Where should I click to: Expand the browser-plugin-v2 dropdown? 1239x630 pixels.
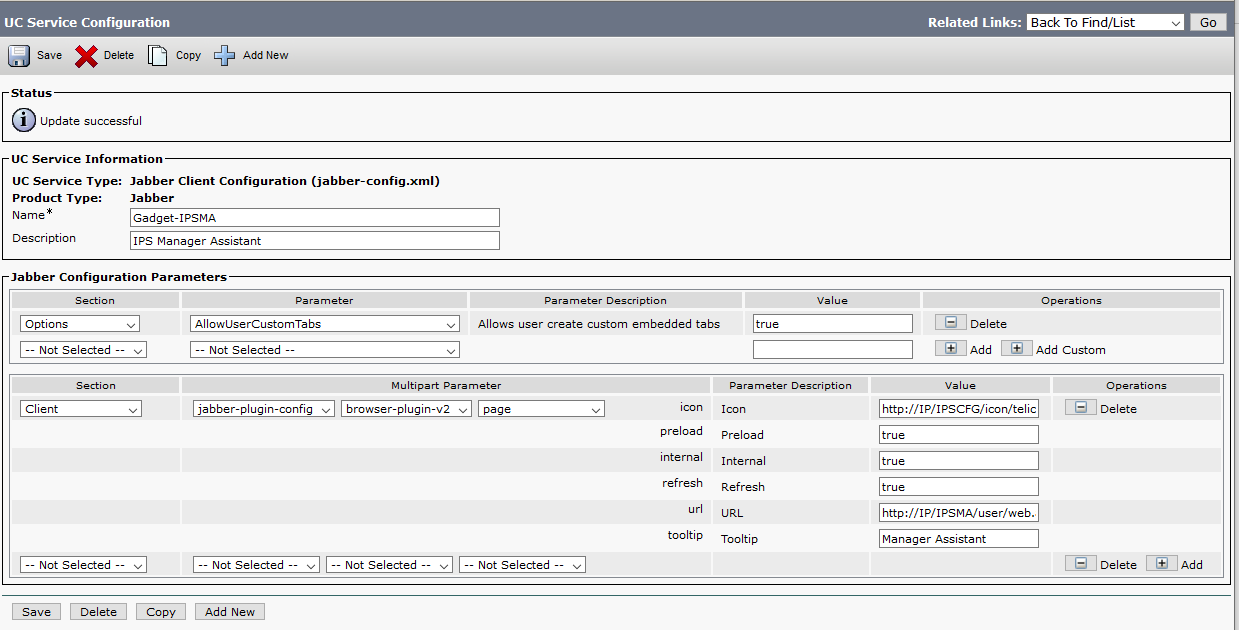pyautogui.click(x=406, y=409)
